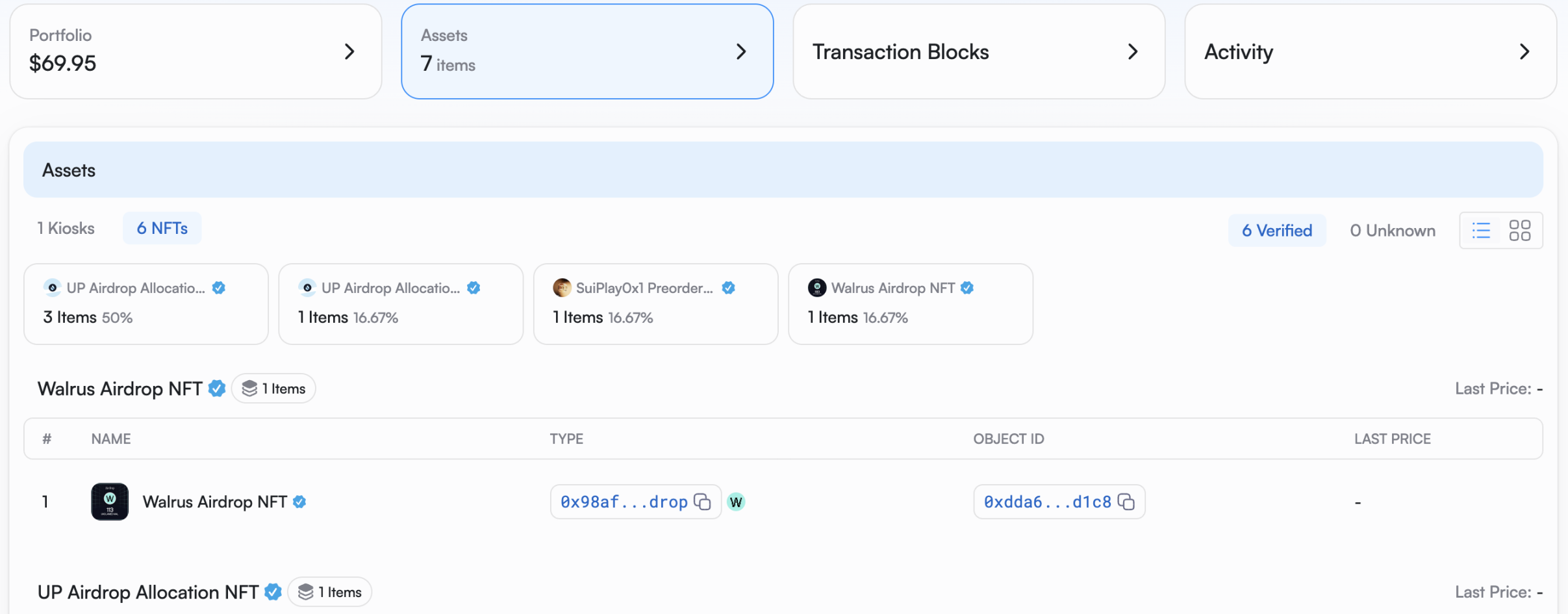Open the 0xdda6...d1c8 object link

click(x=1047, y=502)
